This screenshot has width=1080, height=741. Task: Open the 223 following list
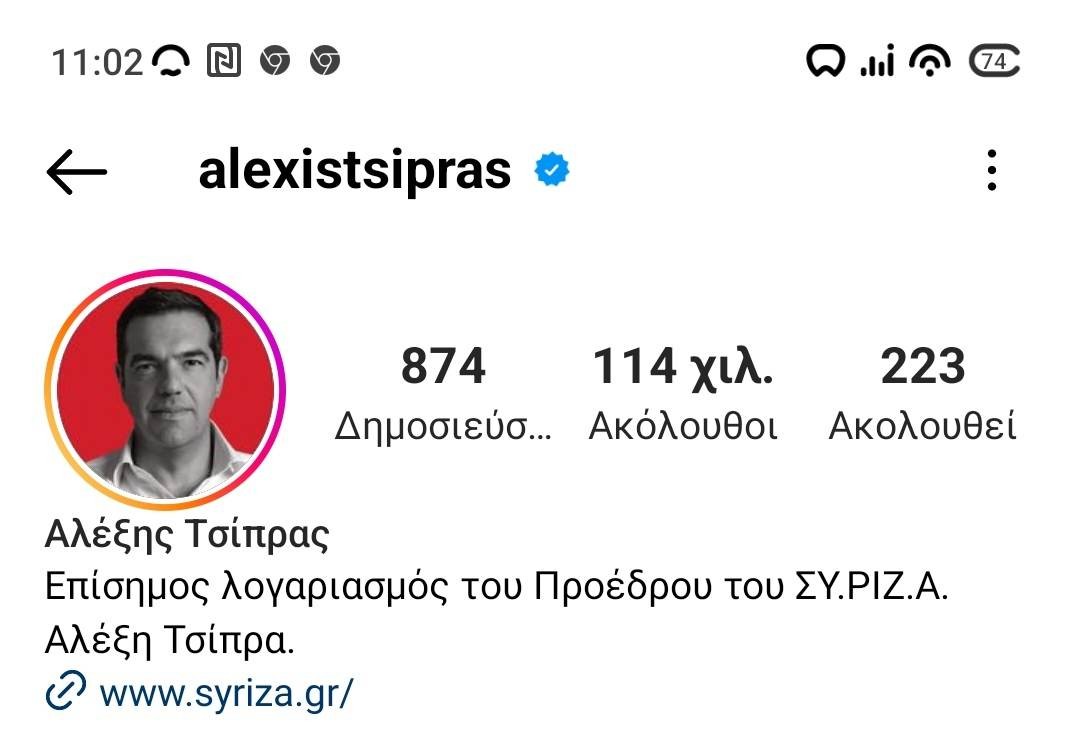click(x=922, y=366)
